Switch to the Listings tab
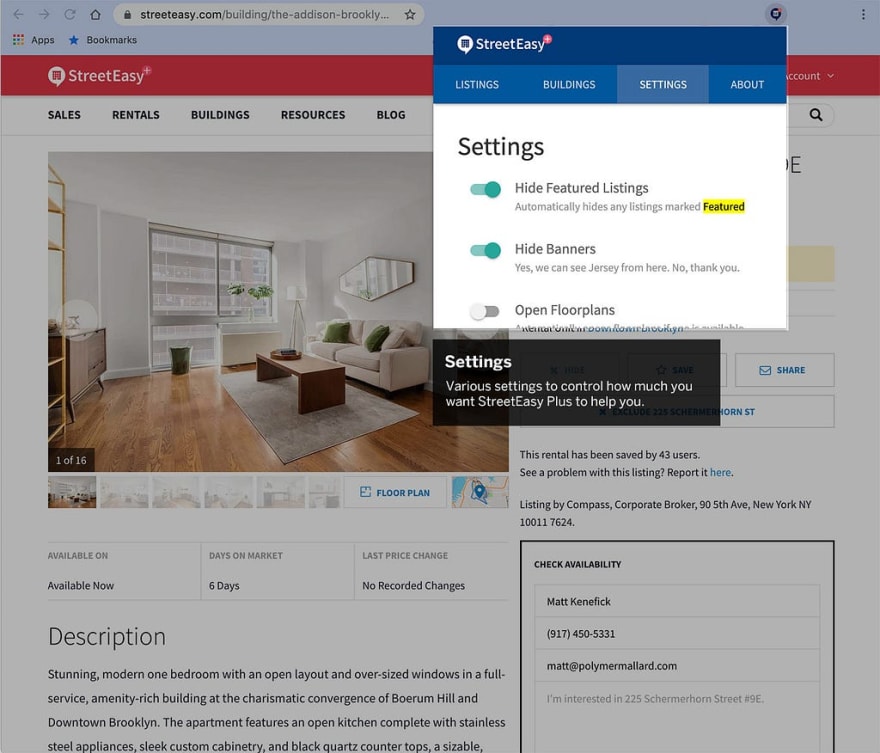 click(x=477, y=84)
